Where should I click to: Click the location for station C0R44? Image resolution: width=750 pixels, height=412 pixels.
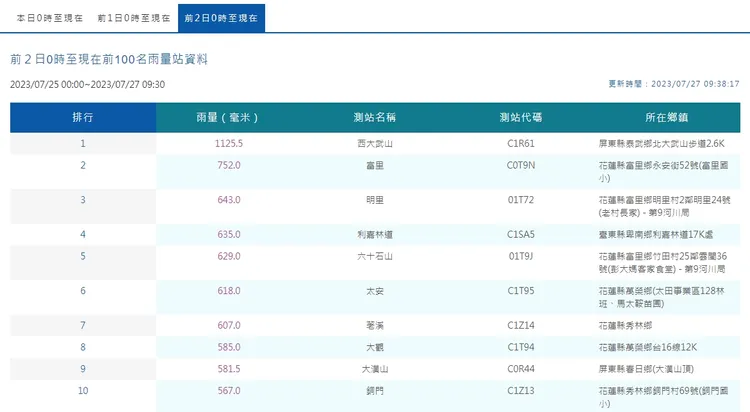[646, 369]
